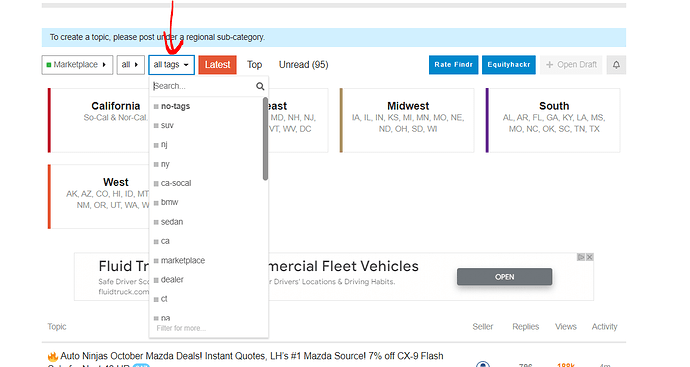Screen dimensions: 690x367
Task: Select the 'dealer' tag
Action: (209, 279)
